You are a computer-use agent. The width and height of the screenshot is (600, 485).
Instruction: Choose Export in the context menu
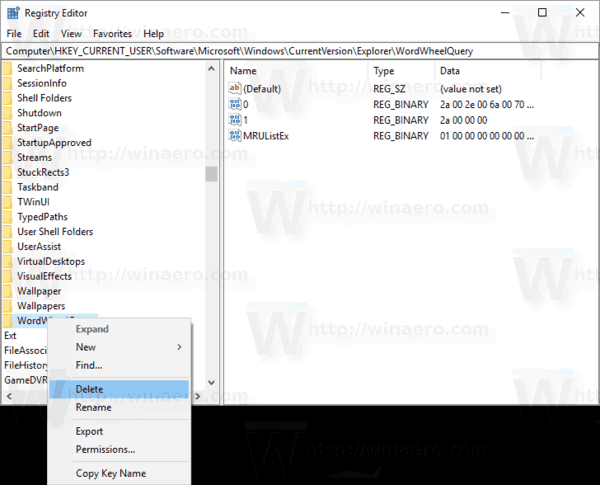click(x=119, y=431)
